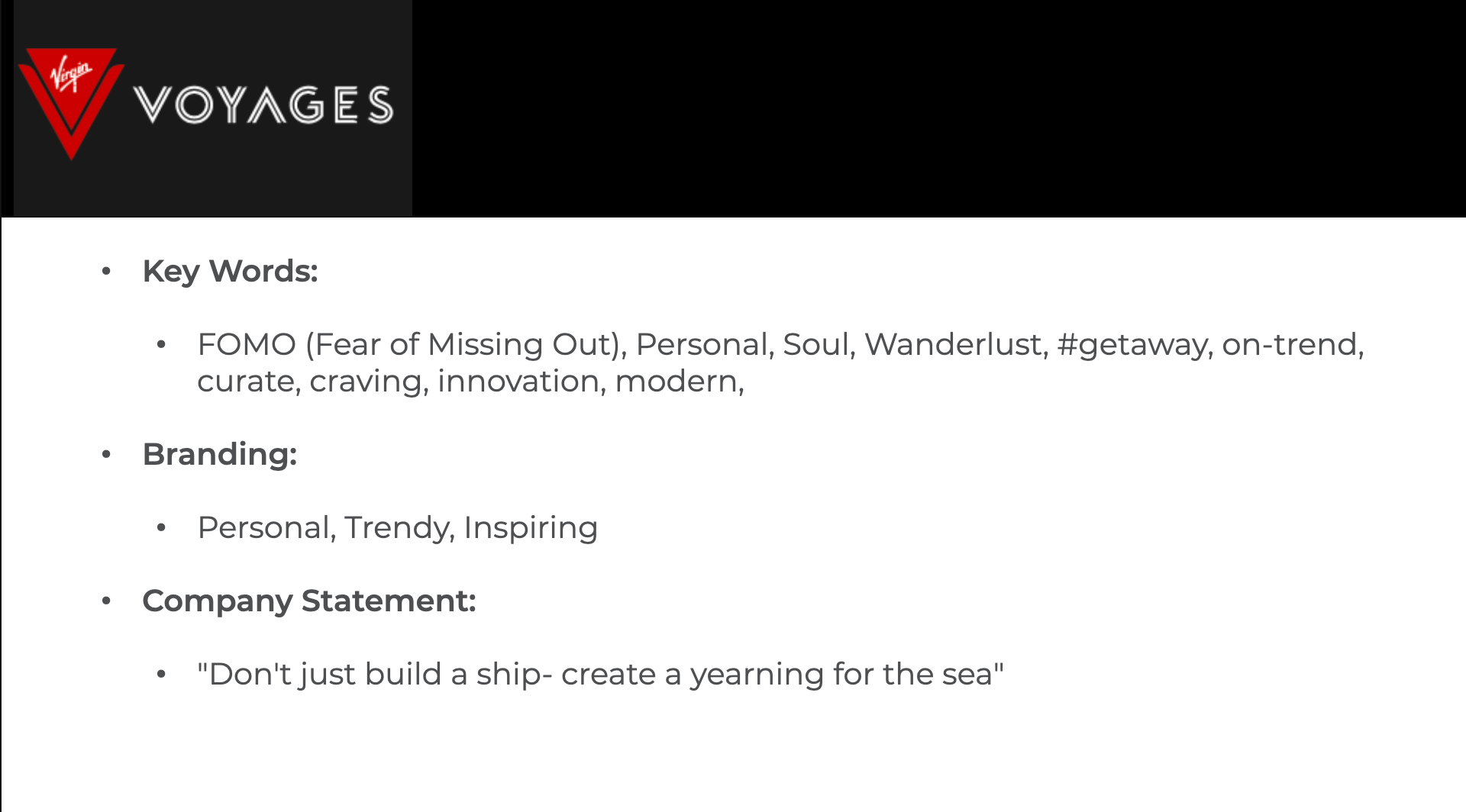Click the quote about yearning for the sea
The height and width of the screenshot is (812, 1466).
tap(601, 674)
